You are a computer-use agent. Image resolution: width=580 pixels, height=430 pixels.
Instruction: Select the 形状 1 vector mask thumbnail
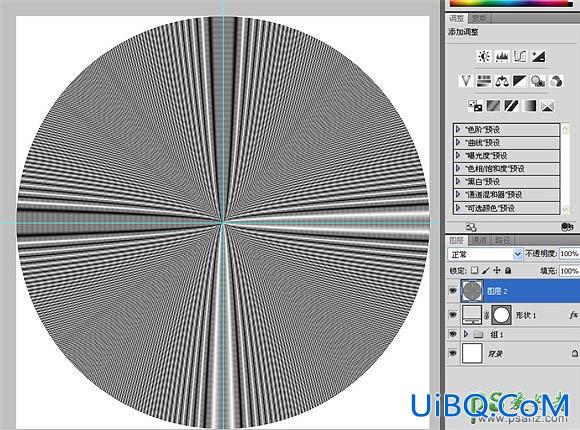[x=501, y=315]
